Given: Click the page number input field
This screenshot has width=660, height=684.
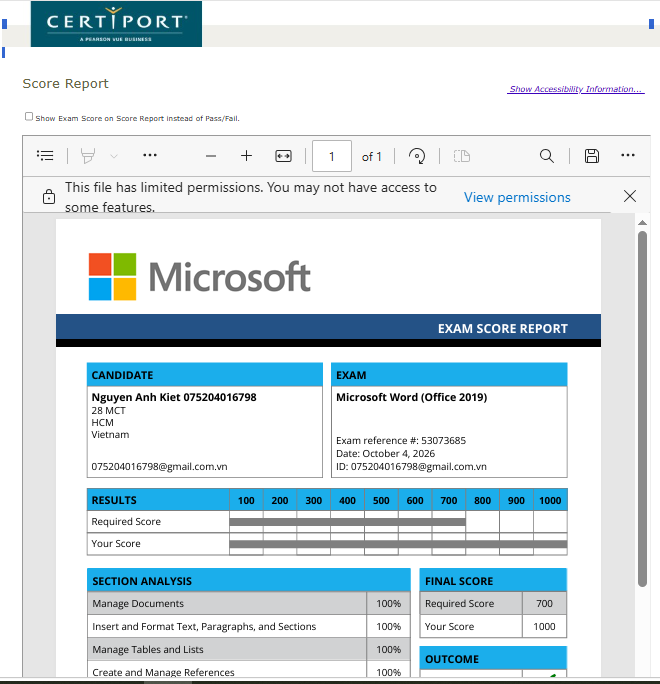Looking at the screenshot, I should point(332,156).
